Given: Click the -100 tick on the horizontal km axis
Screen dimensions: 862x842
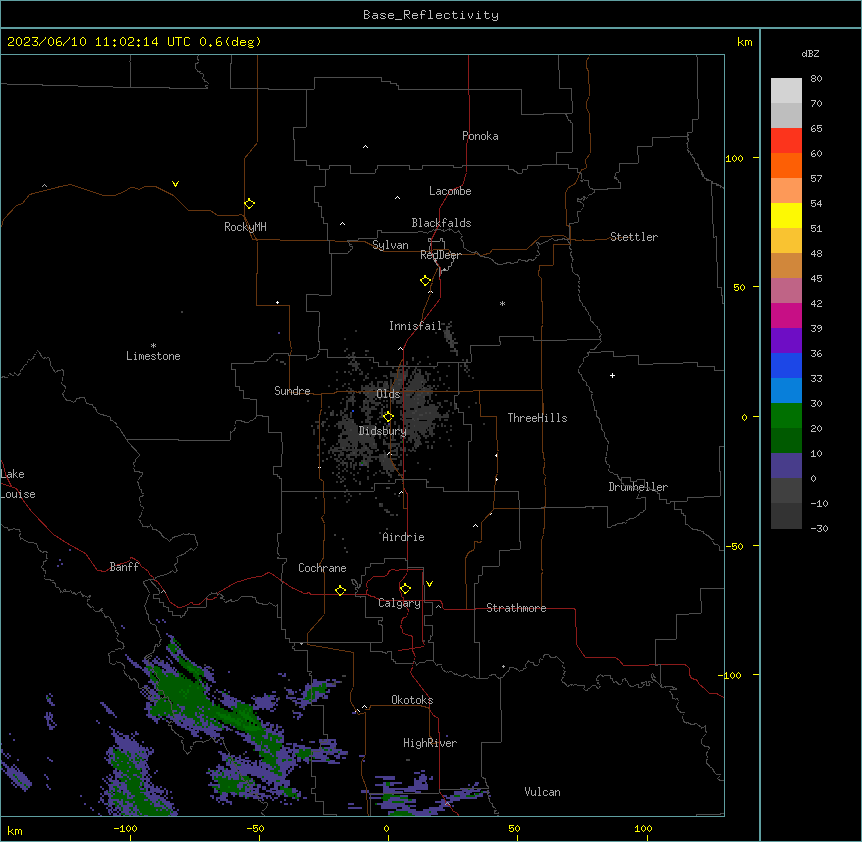Looking at the screenshot, I should [125, 829].
